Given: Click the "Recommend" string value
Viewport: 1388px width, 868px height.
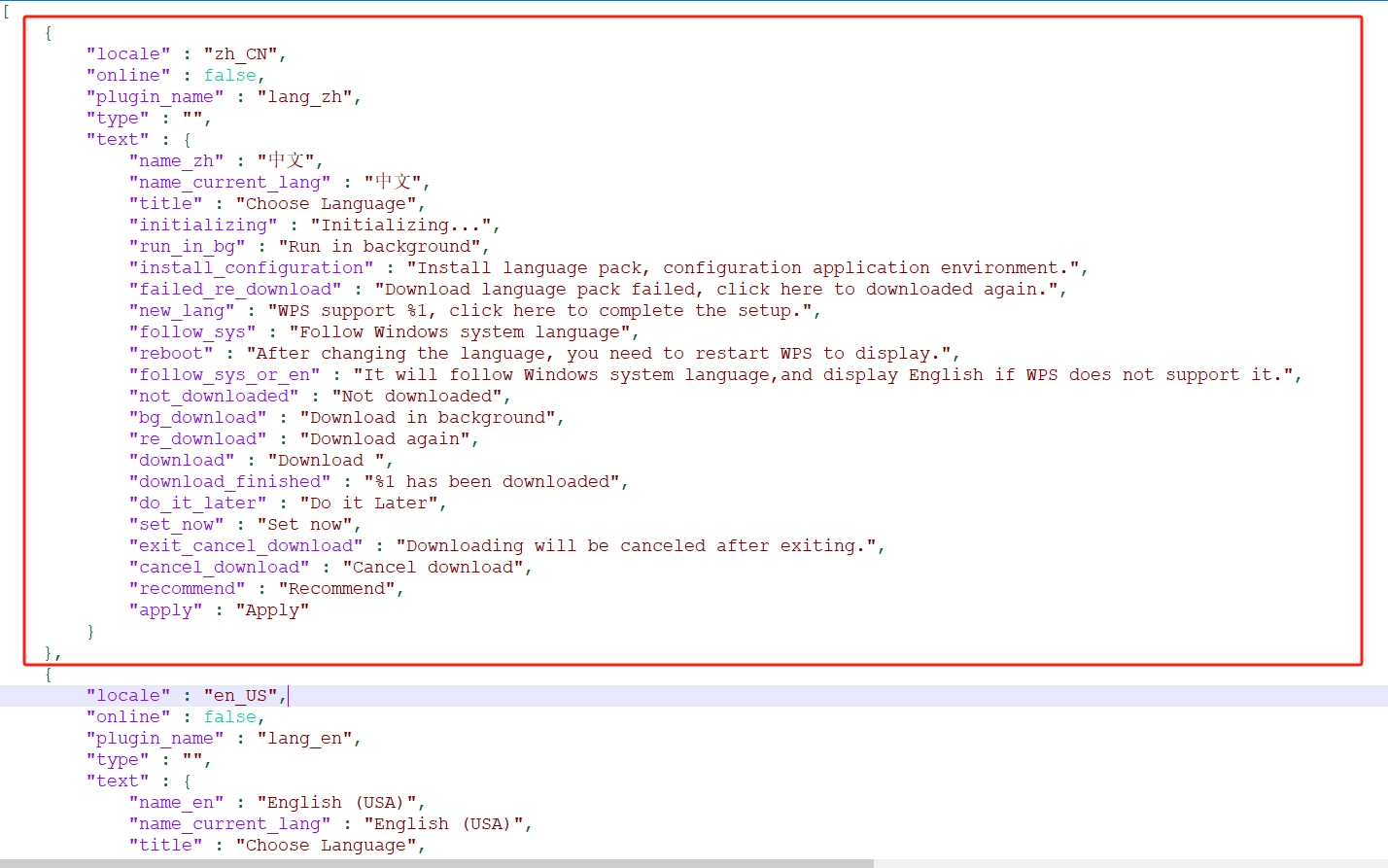Looking at the screenshot, I should (336, 589).
